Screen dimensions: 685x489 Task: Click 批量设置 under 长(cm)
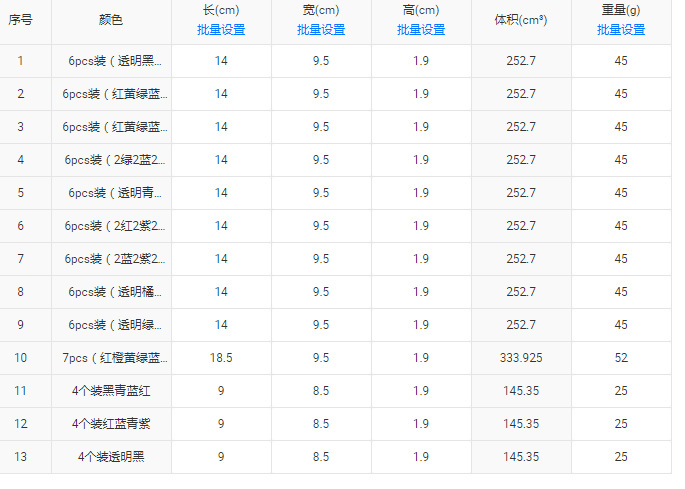coord(221,30)
